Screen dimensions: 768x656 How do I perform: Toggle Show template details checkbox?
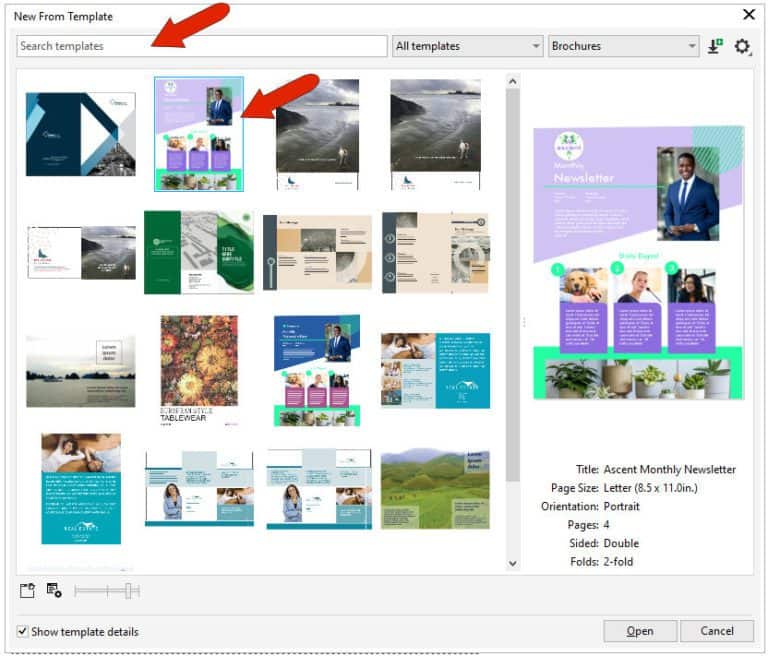(x=23, y=632)
